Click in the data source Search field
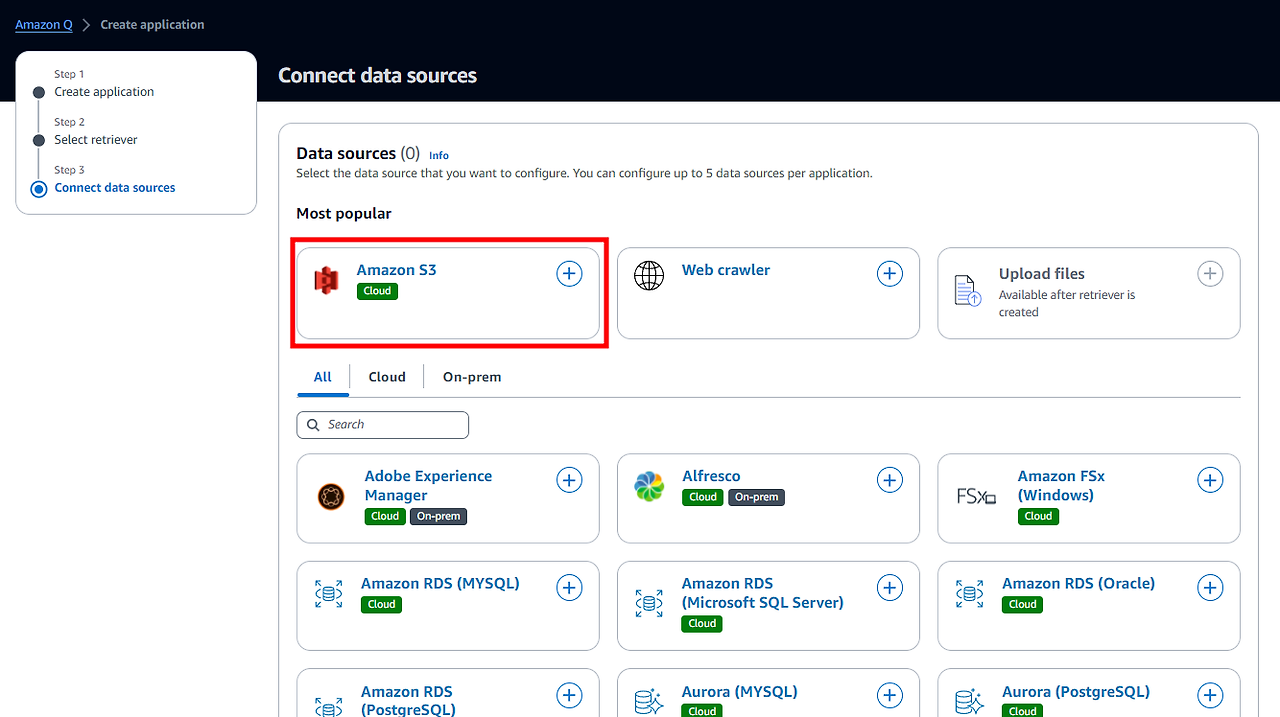Image resolution: width=1280 pixels, height=717 pixels. pos(383,425)
